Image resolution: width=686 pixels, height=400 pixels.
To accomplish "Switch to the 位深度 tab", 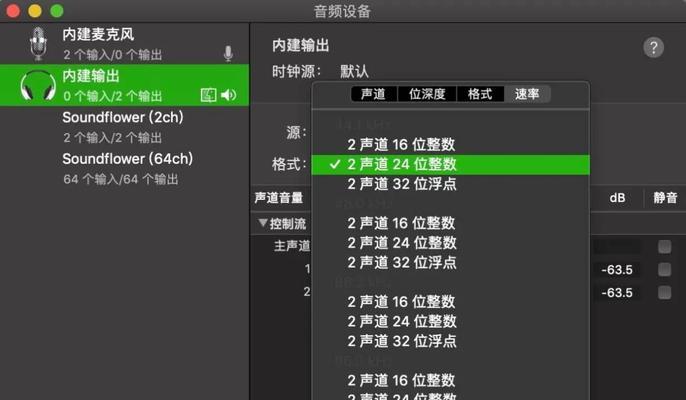I will (x=427, y=94).
